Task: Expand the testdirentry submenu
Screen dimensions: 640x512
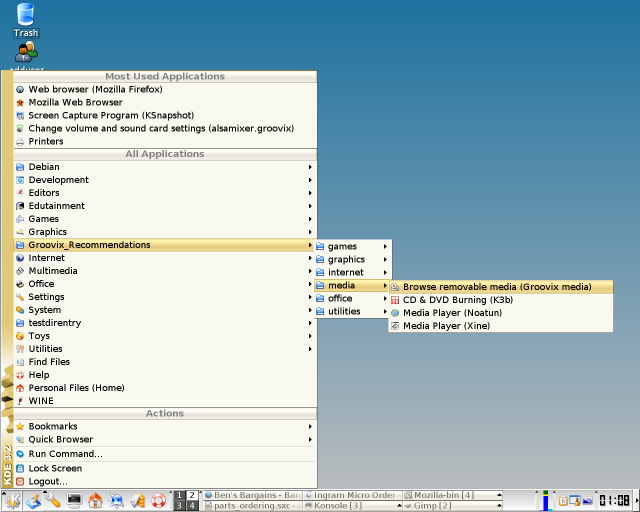Action: point(165,323)
